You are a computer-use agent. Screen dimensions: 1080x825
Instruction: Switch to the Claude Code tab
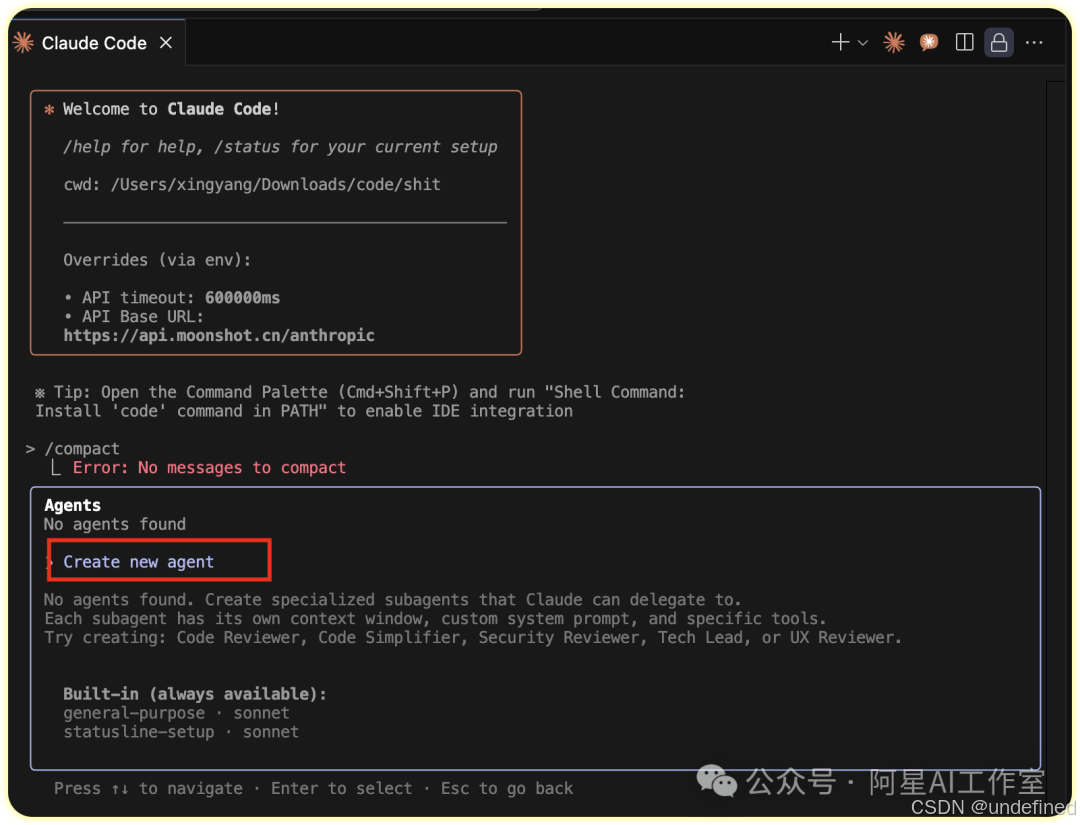pyautogui.click(x=94, y=43)
